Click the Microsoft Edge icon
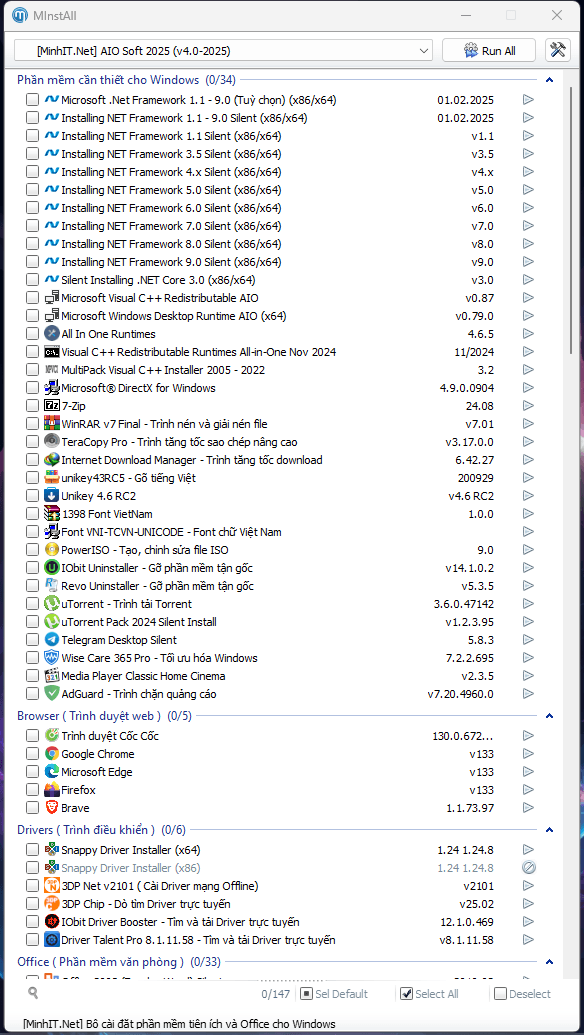This screenshot has height=1035, width=584. click(x=52, y=772)
